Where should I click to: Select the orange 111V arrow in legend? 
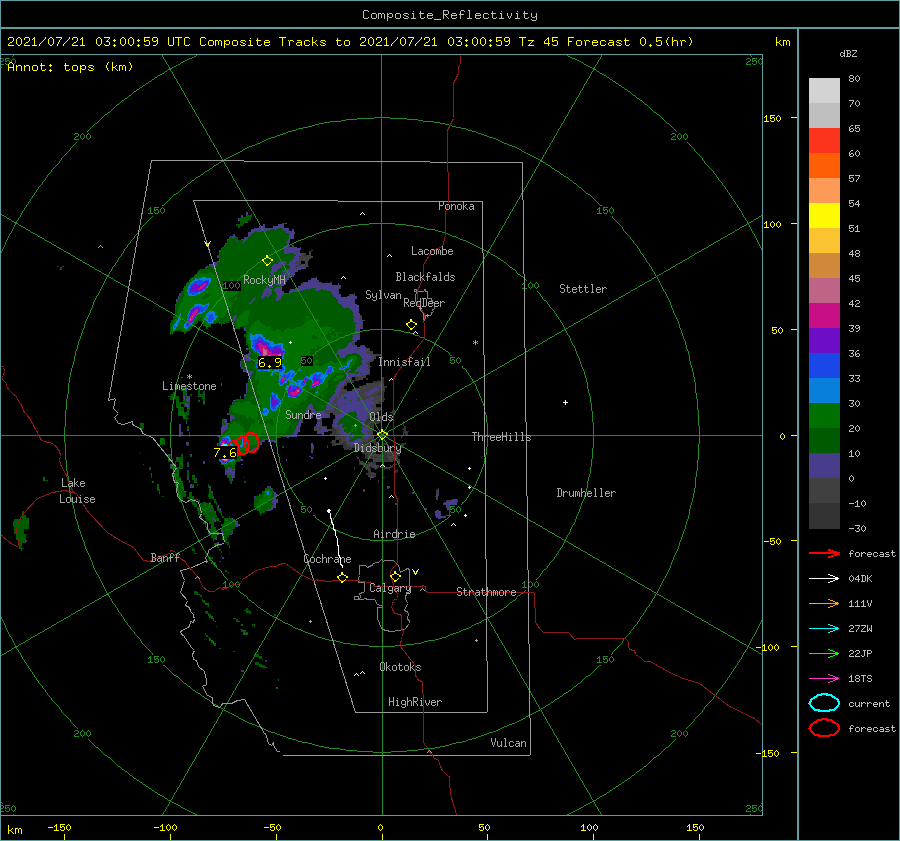824,603
